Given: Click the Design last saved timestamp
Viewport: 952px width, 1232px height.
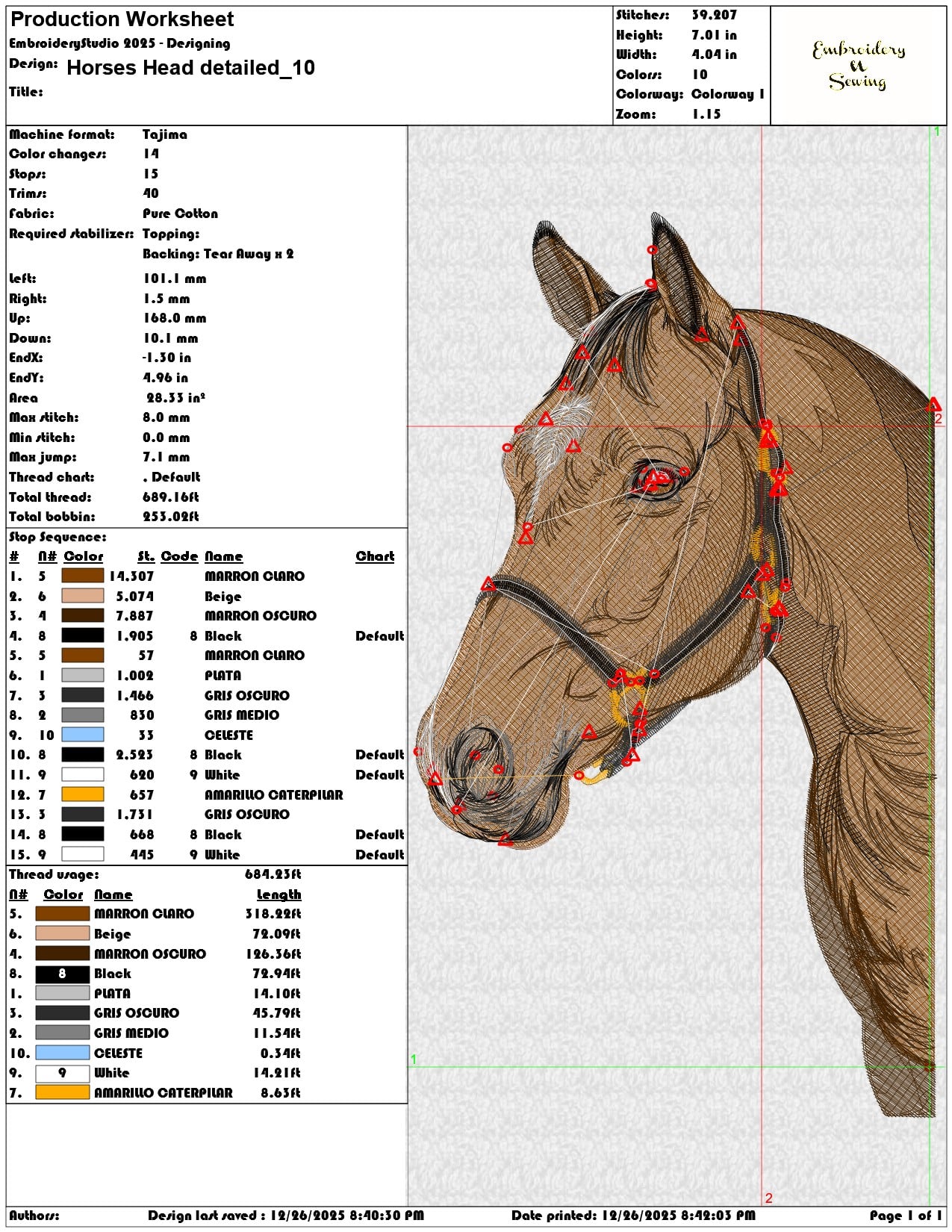Looking at the screenshot, I should 286,1216.
